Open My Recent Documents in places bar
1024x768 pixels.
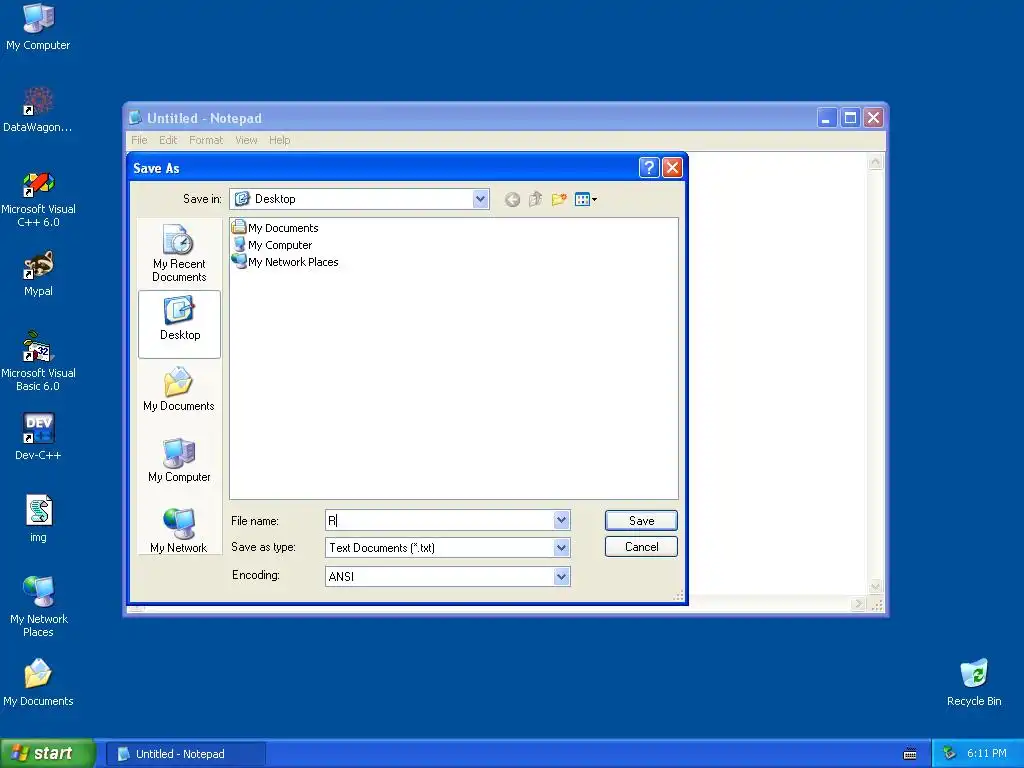[x=179, y=253]
